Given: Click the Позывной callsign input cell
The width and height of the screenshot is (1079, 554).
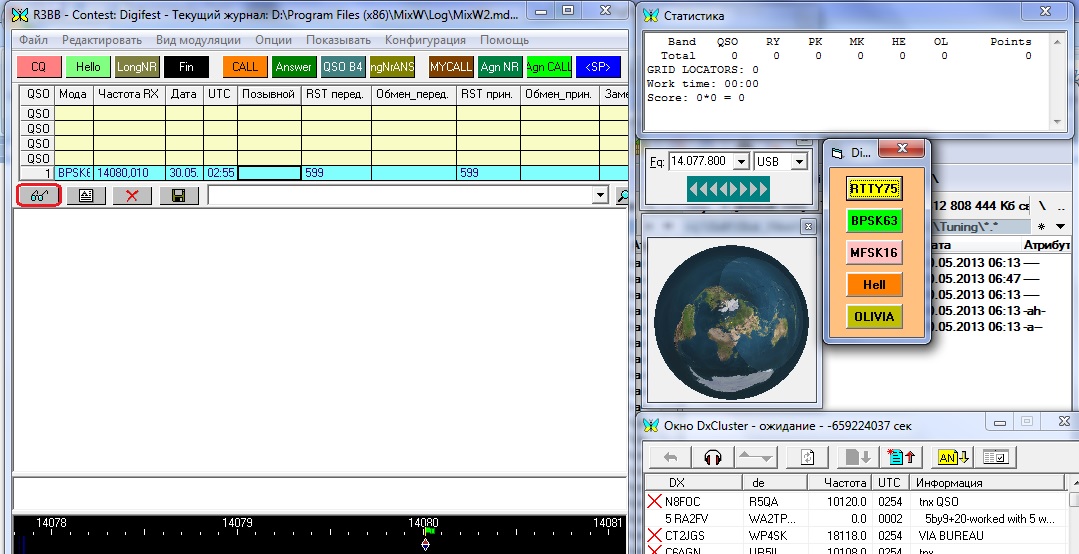Looking at the screenshot, I should [x=269, y=173].
